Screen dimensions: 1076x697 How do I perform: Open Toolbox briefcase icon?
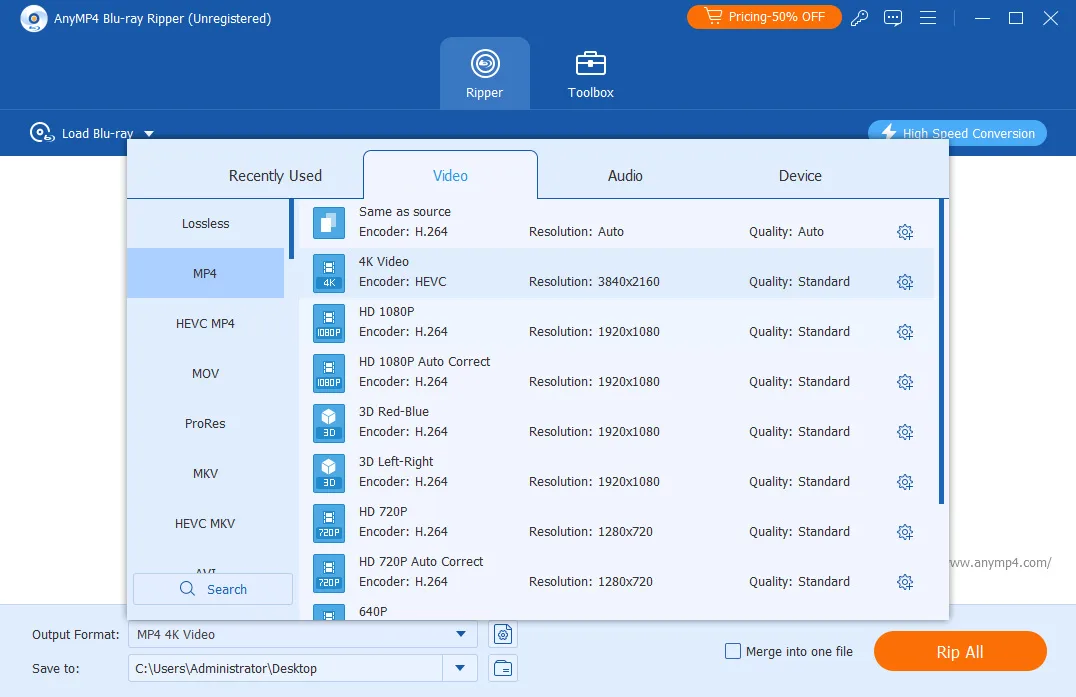590,64
